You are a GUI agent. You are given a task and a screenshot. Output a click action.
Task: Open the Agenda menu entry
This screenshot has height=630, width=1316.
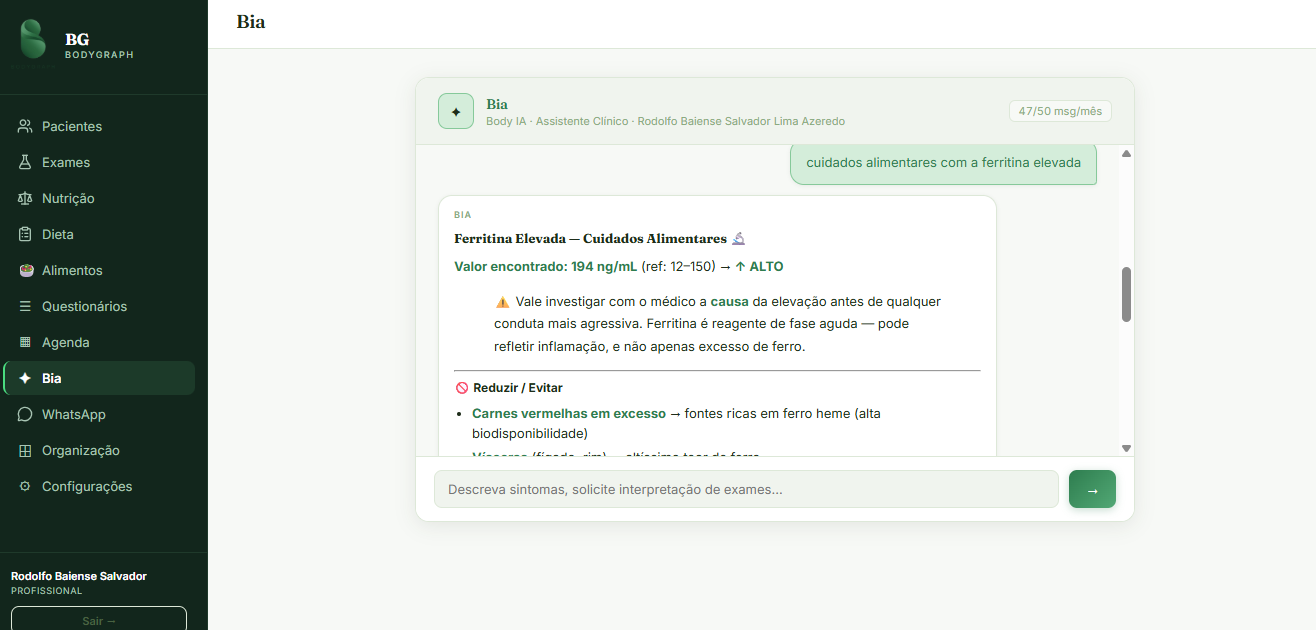99,342
